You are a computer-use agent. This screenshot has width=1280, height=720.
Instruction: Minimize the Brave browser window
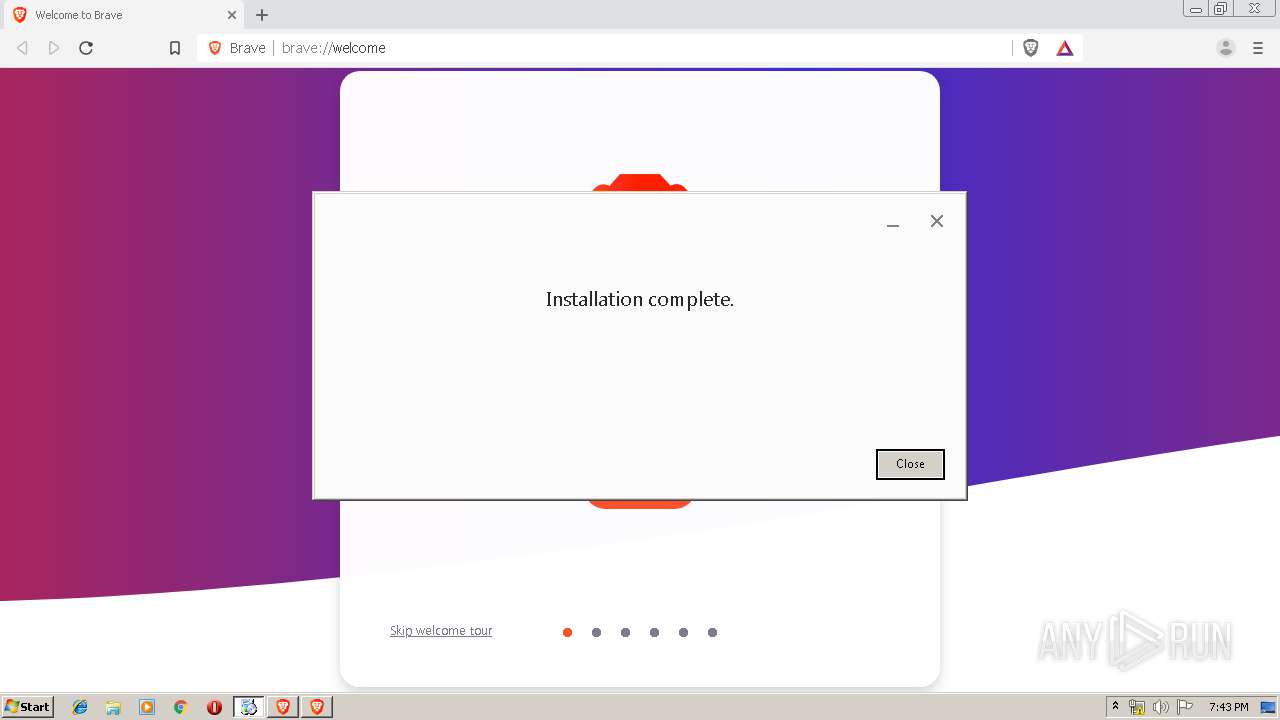1196,9
